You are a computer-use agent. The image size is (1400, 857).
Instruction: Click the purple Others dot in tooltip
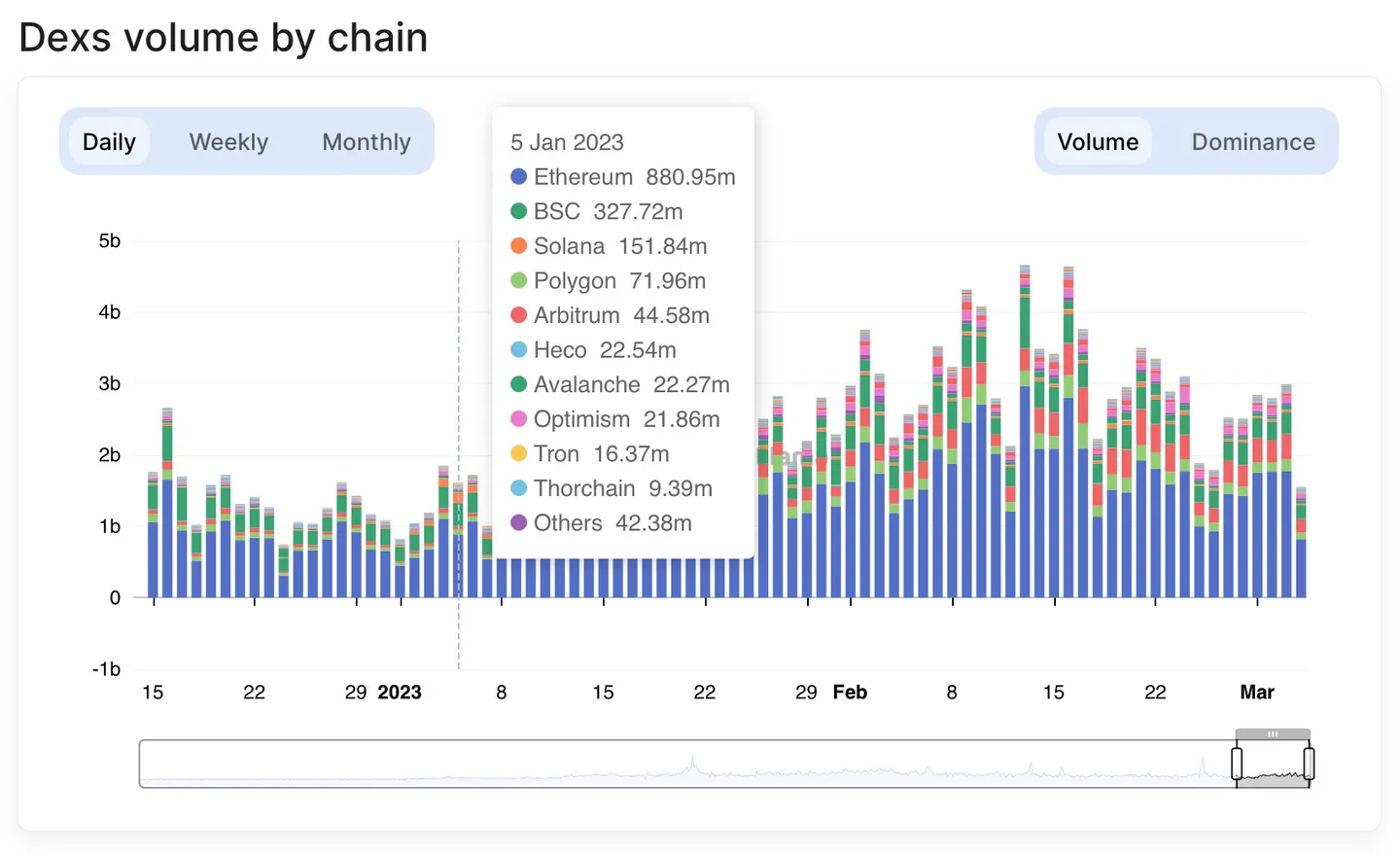pos(518,522)
